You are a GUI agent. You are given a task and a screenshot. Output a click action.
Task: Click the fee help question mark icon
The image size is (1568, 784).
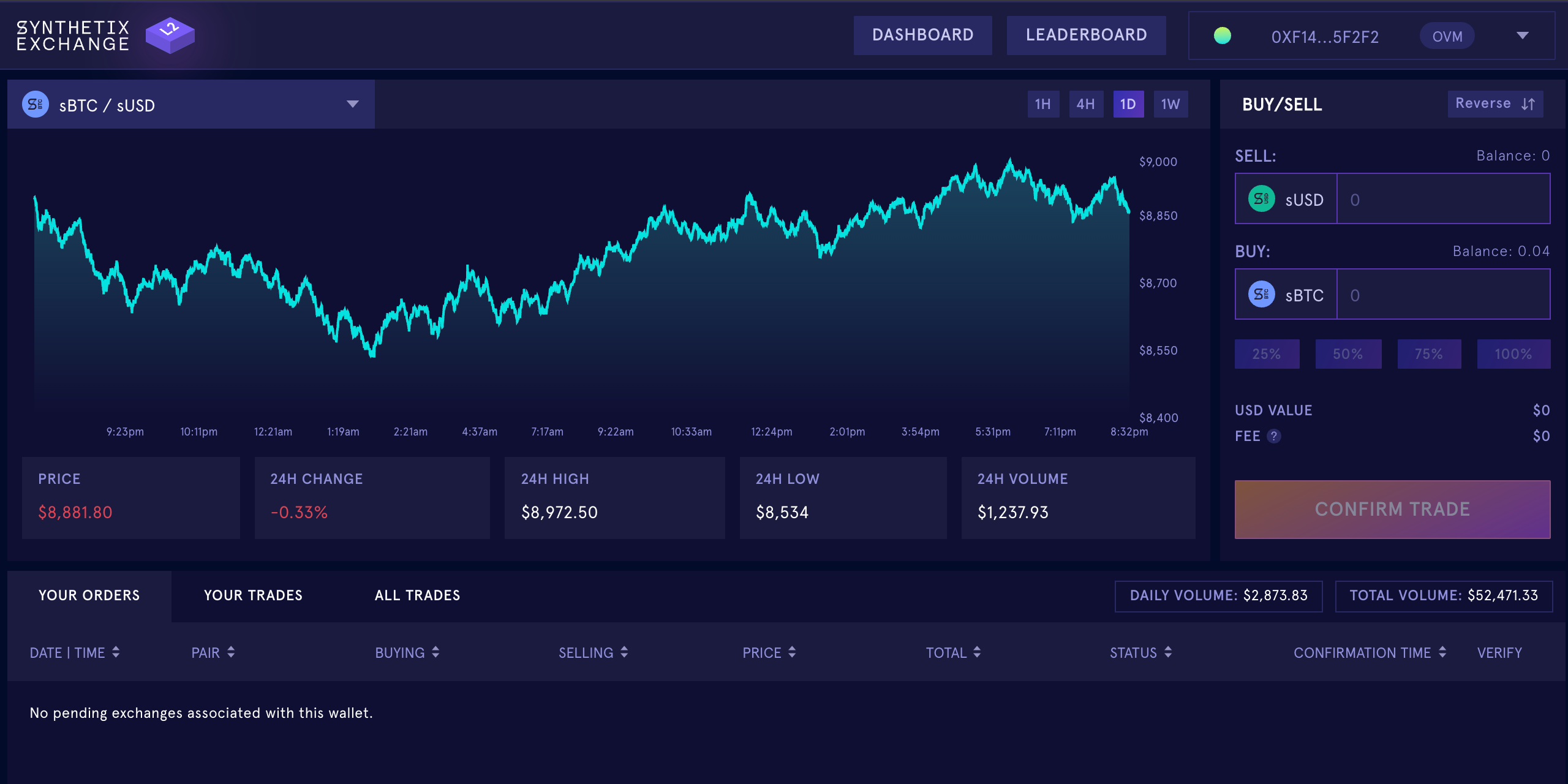1274,436
